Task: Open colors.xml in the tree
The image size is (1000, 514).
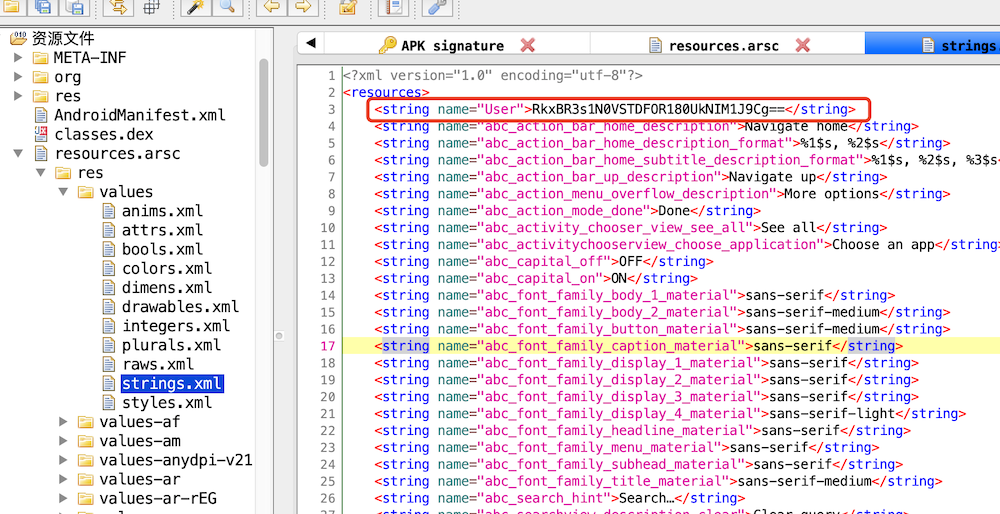Action: [x=167, y=268]
